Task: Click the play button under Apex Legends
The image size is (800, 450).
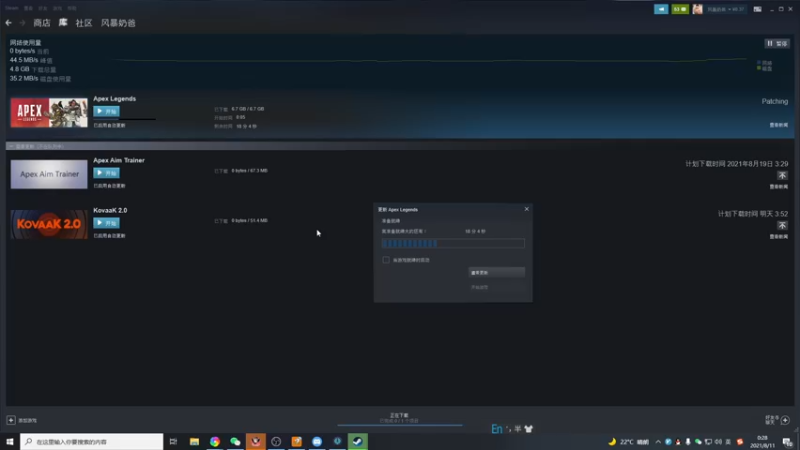Action: tap(106, 111)
